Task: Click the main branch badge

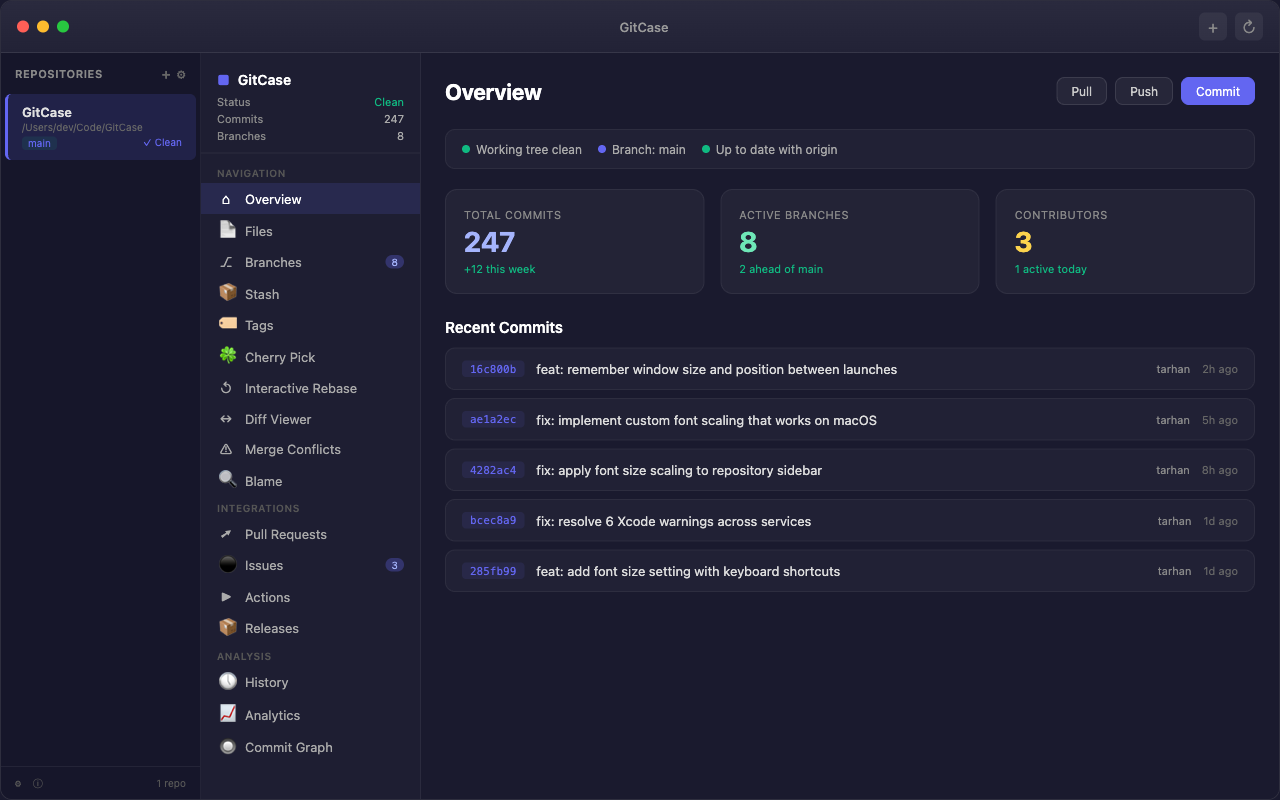Action: (x=39, y=143)
